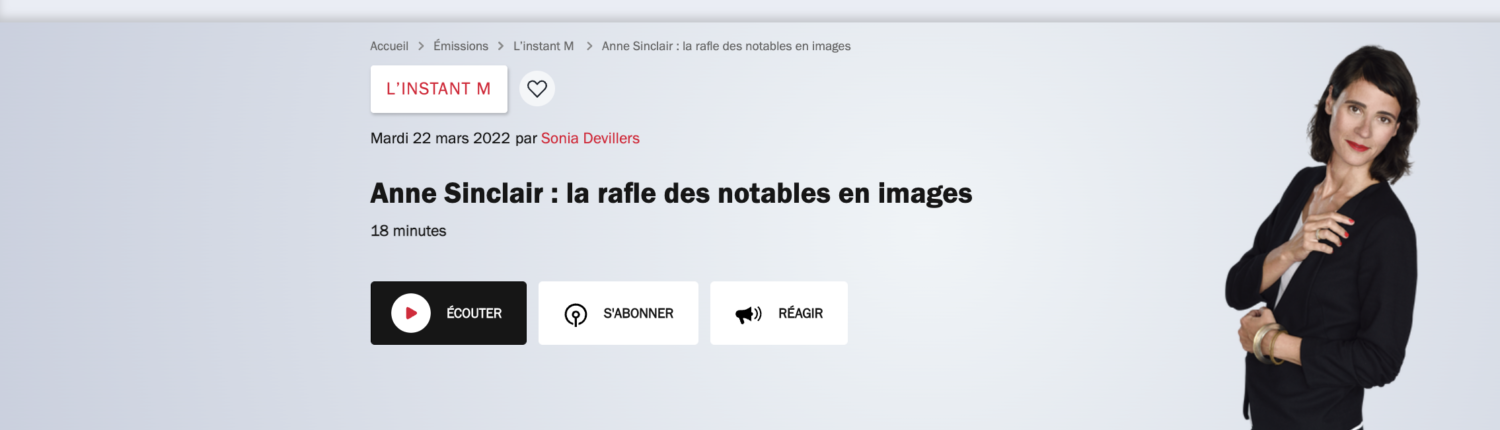Select the episode title heading
This screenshot has height=430, width=1500.
pyautogui.click(x=671, y=193)
